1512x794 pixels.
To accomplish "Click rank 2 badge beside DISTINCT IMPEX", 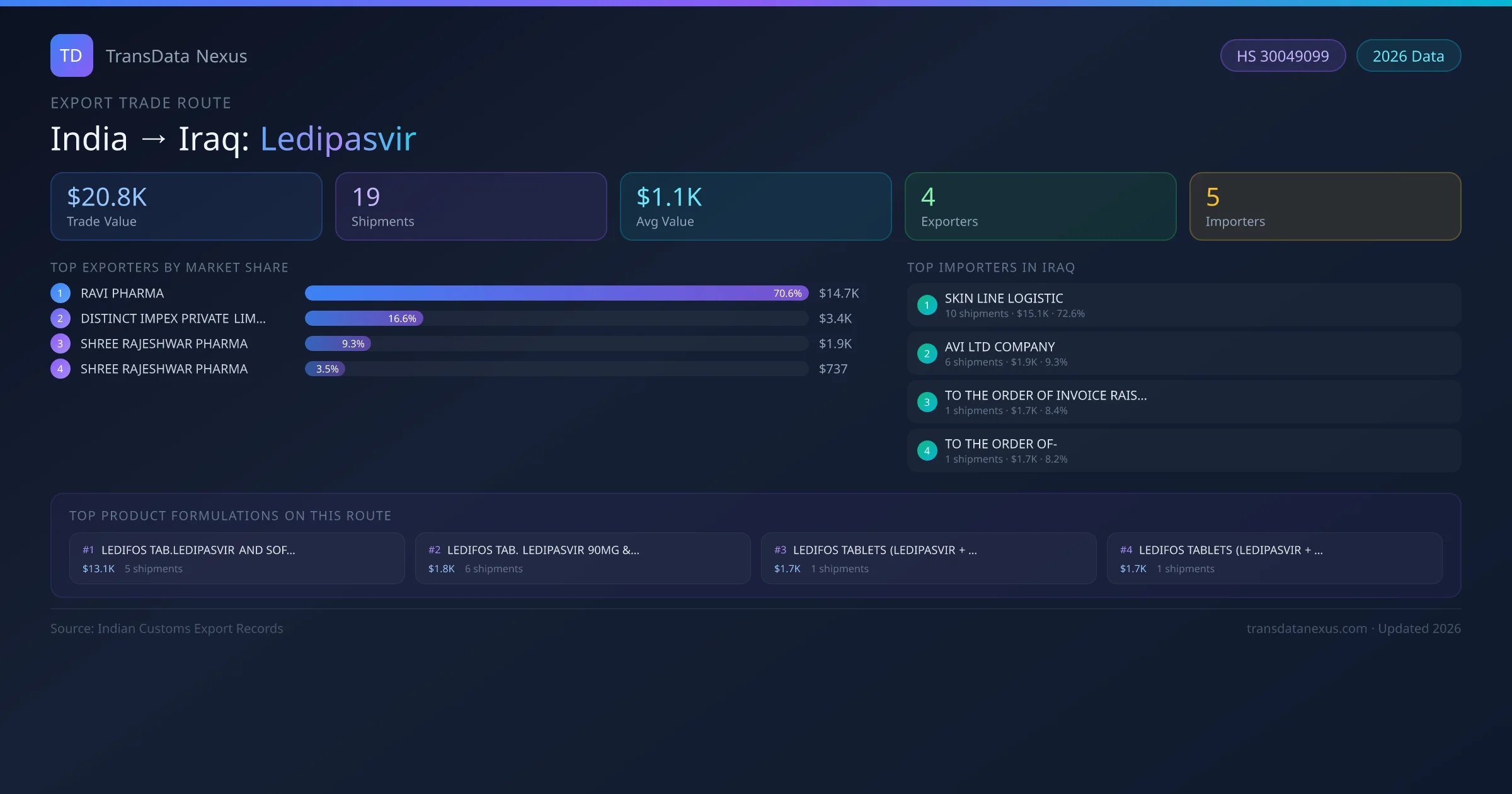I will [x=60, y=318].
